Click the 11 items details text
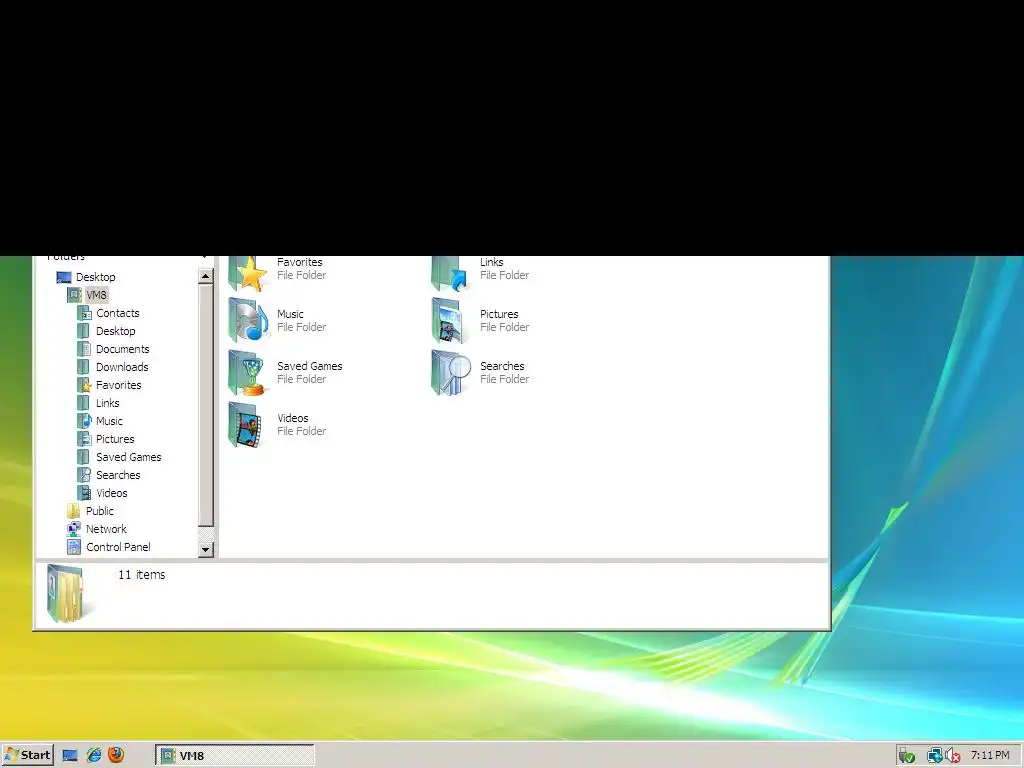Viewport: 1024px width, 768px height. [x=142, y=575]
